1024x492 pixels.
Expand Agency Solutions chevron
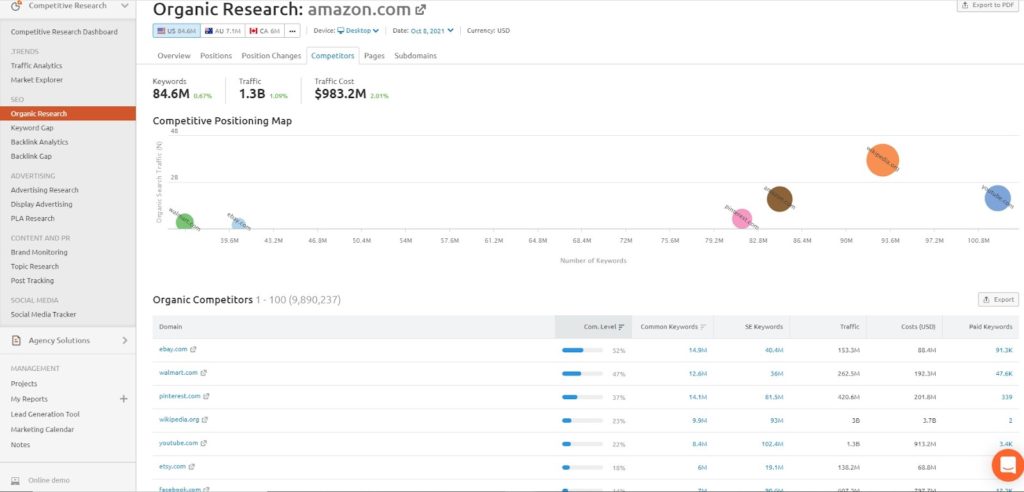pyautogui.click(x=124, y=340)
